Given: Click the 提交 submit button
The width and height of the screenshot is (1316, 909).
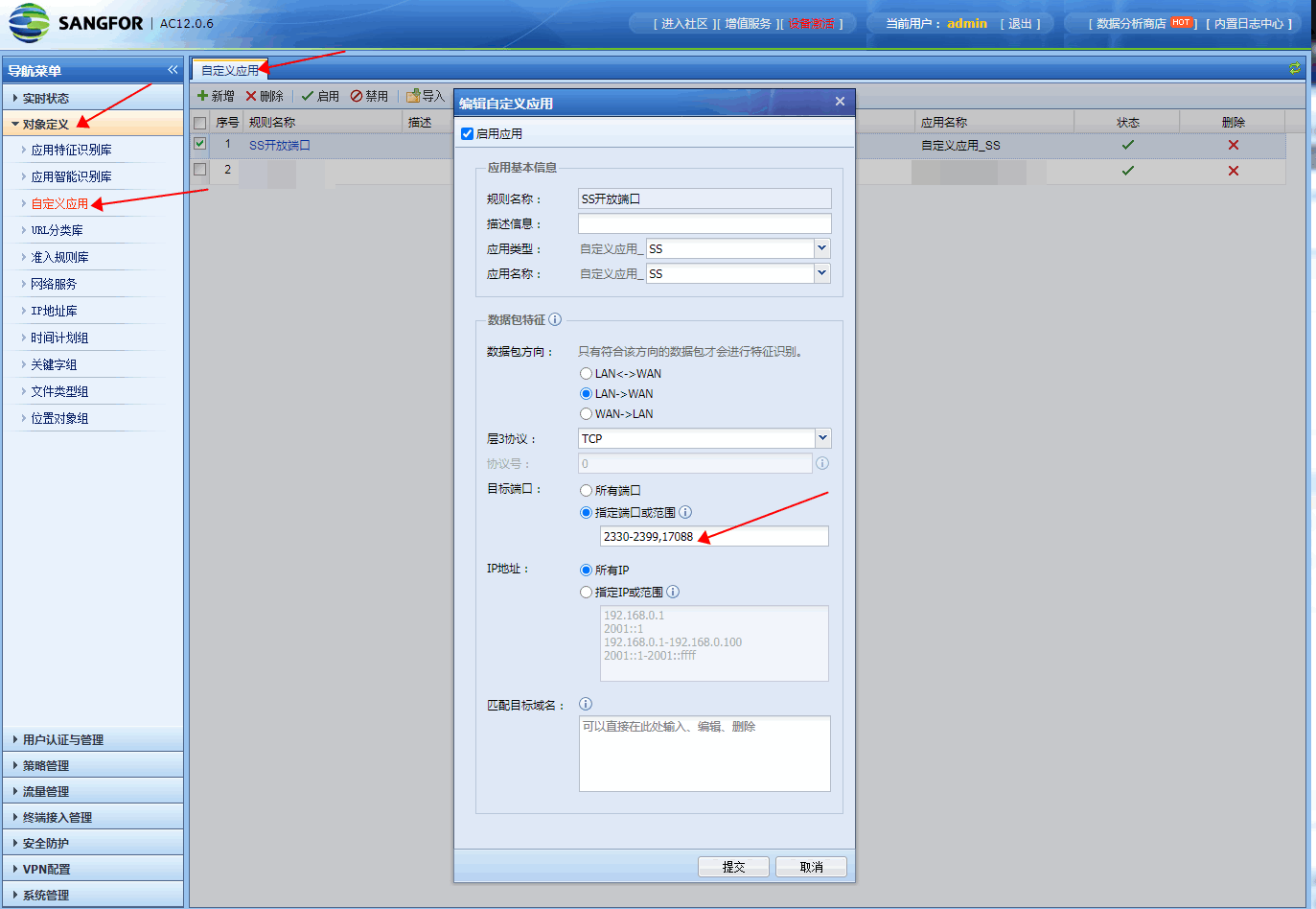Looking at the screenshot, I should 733,867.
